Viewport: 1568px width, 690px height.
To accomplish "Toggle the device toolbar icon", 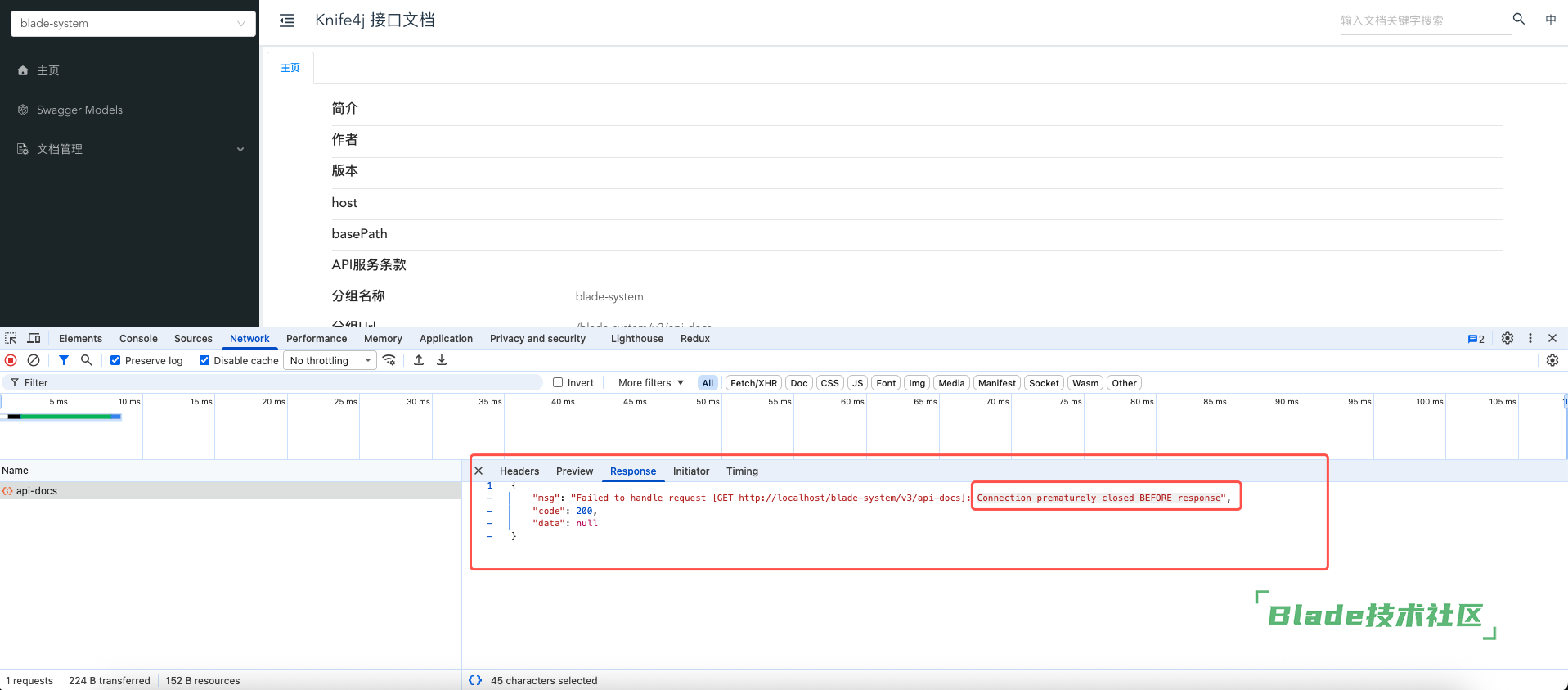I will (34, 338).
